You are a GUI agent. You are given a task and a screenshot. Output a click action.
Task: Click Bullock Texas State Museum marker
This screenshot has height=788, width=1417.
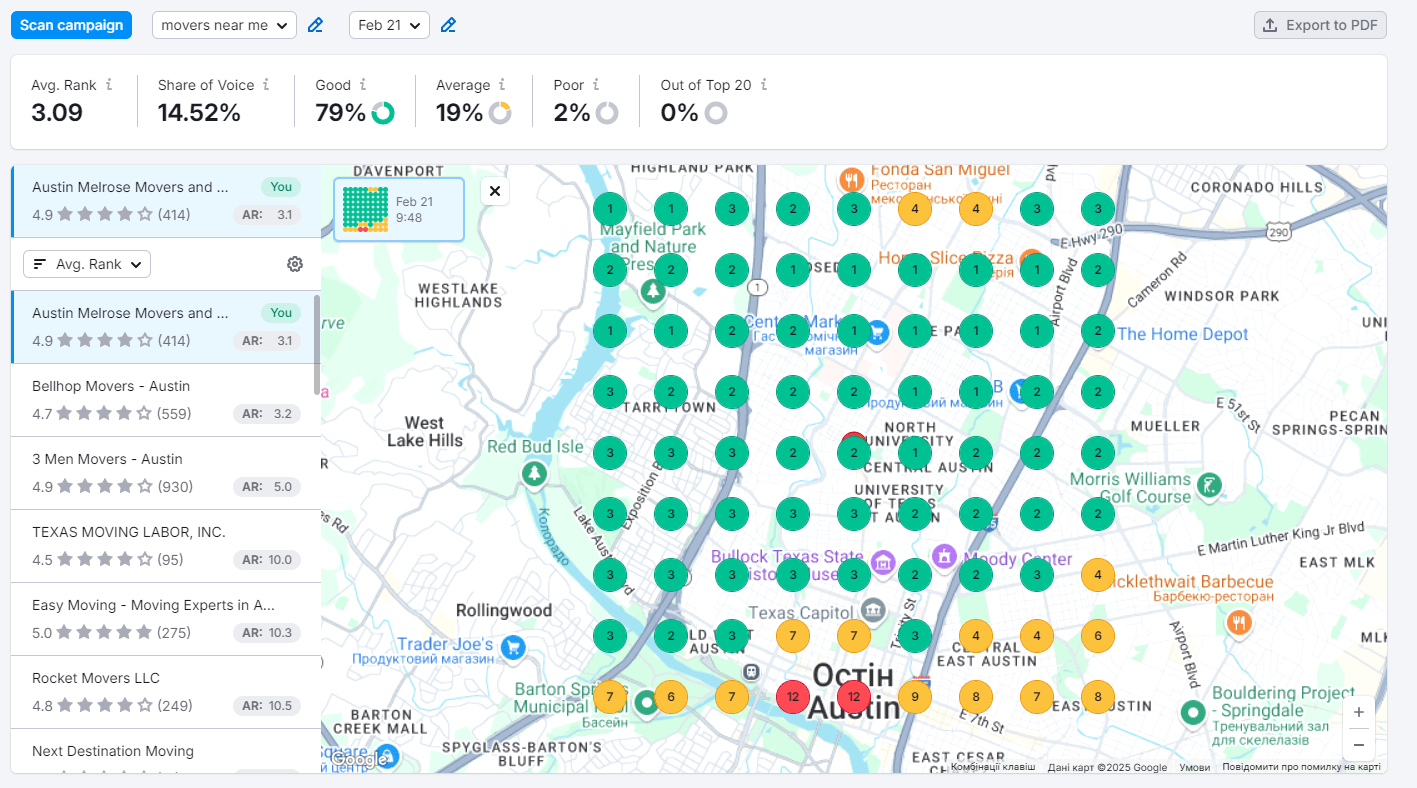pyautogui.click(x=882, y=562)
